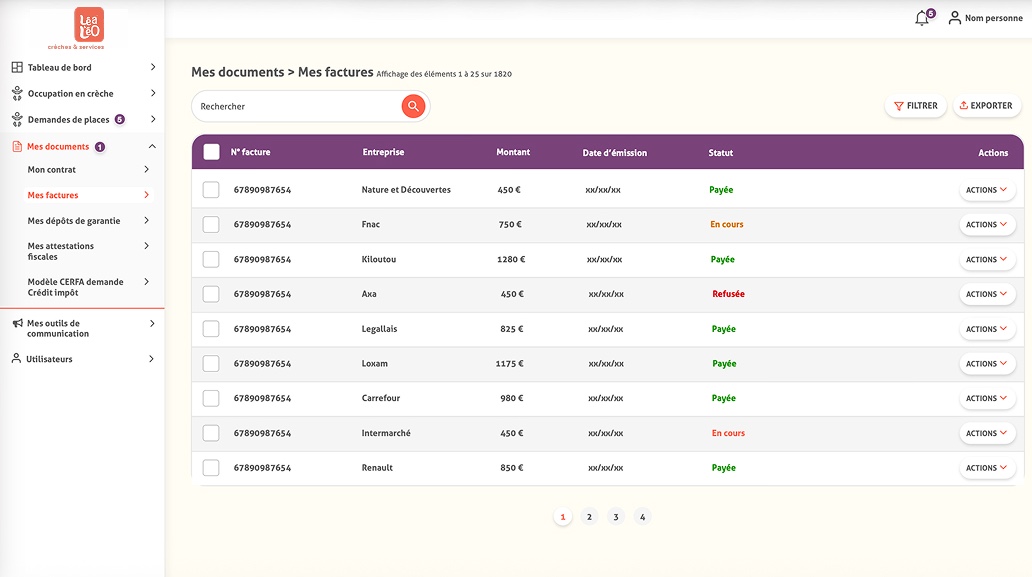
Task: Open the ACTIONS dropdown for Axa row
Action: point(987,294)
